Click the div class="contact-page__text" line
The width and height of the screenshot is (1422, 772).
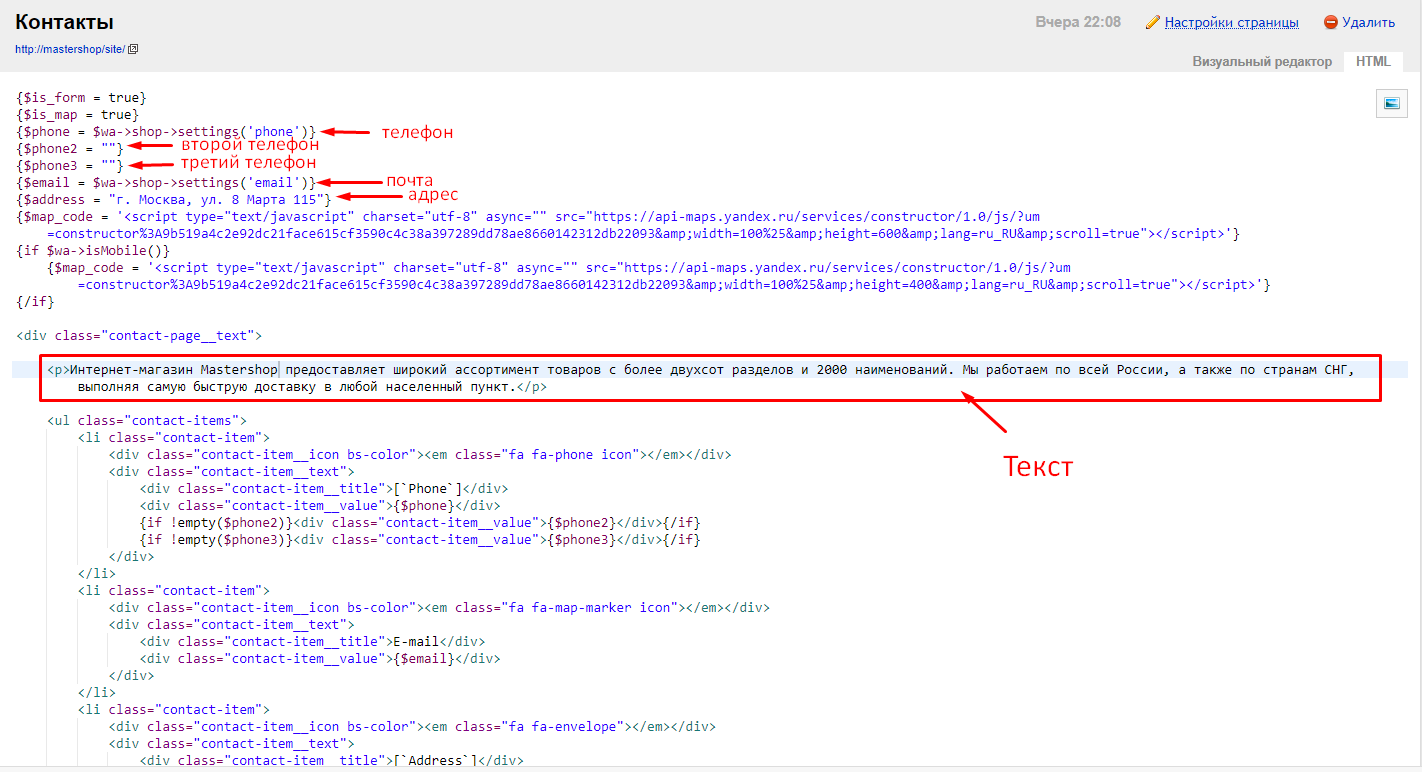tap(139, 336)
